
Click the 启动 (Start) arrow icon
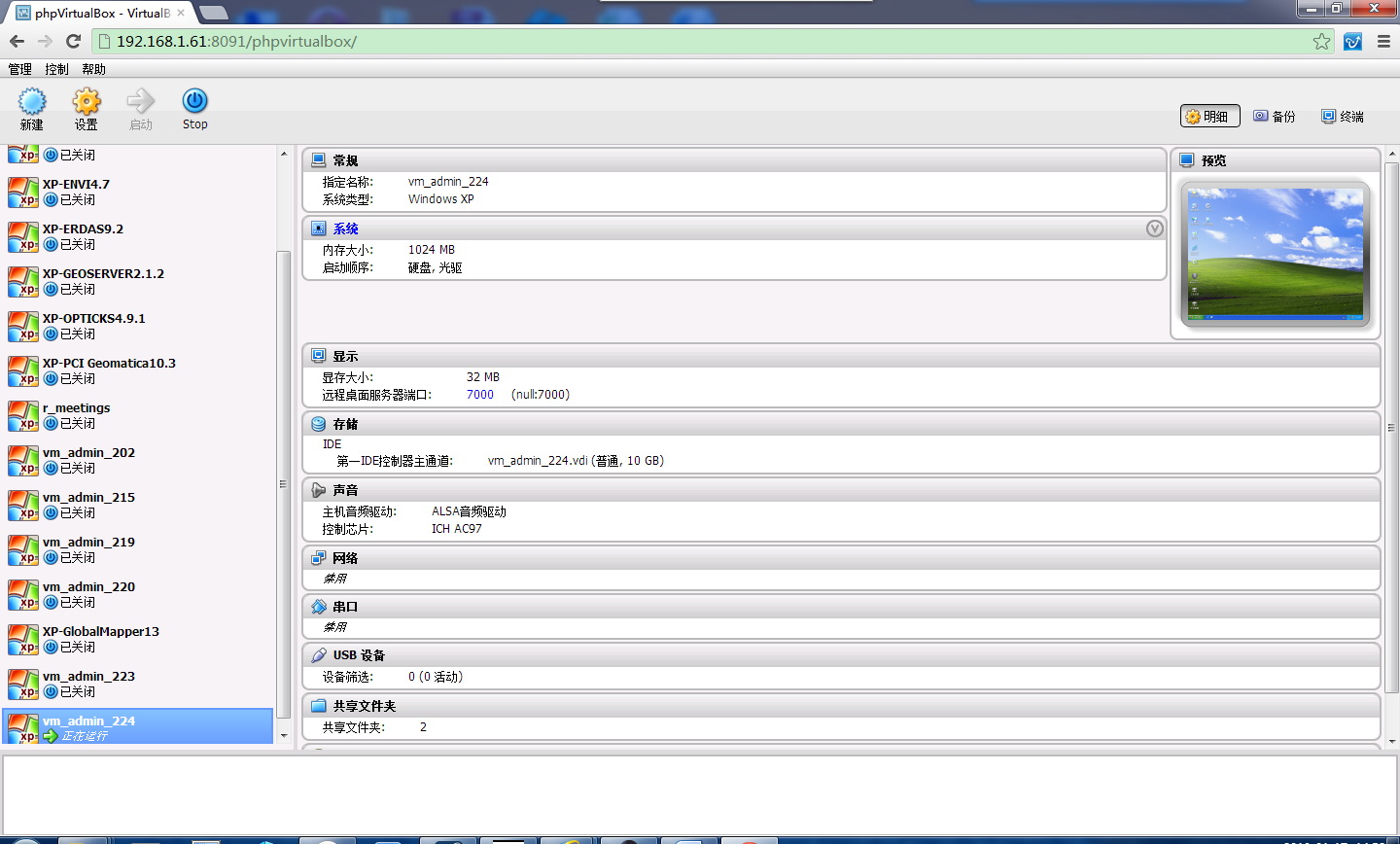141,101
